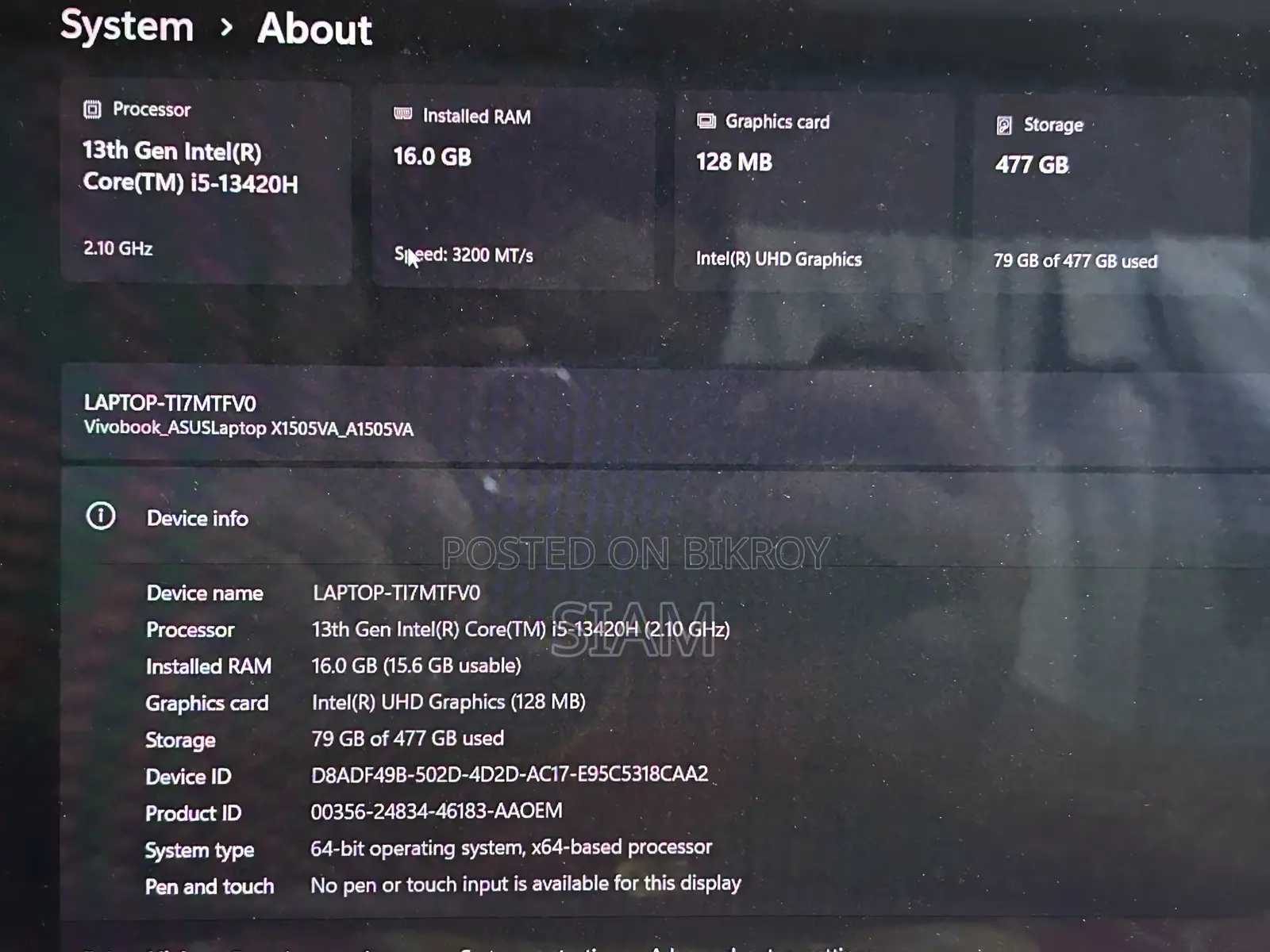Select '79 GB of 477 GB used' row value

pos(407,739)
